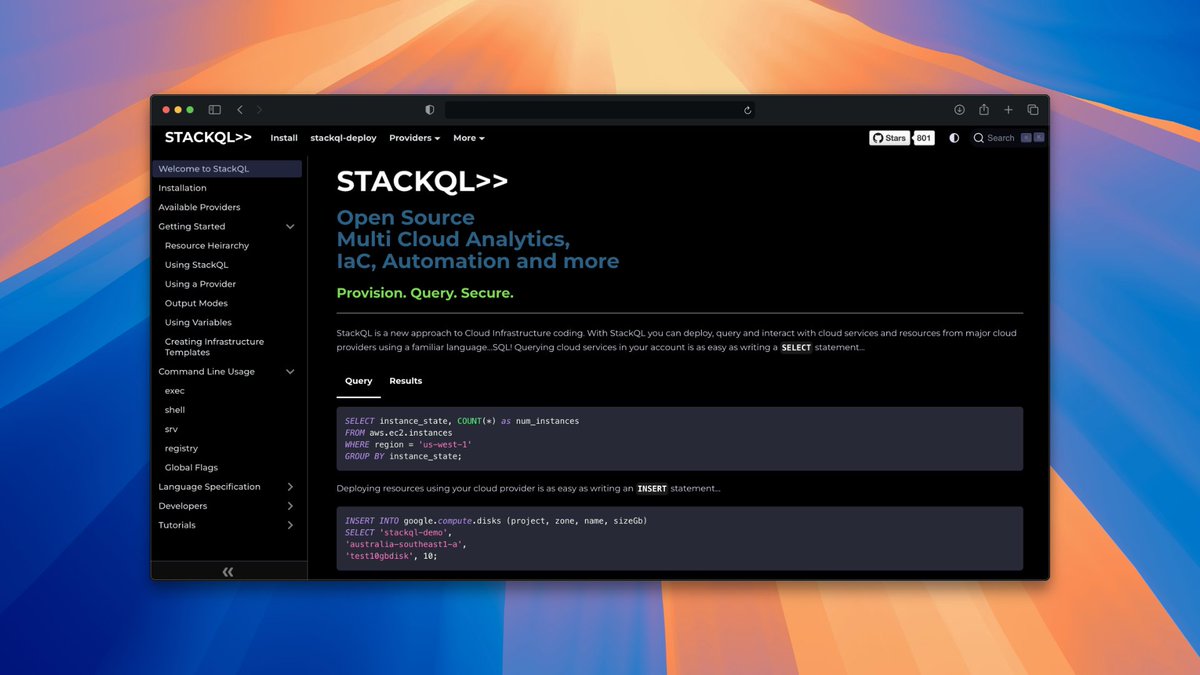
Task: Click the inline INSERT code keyword
Action: point(652,488)
